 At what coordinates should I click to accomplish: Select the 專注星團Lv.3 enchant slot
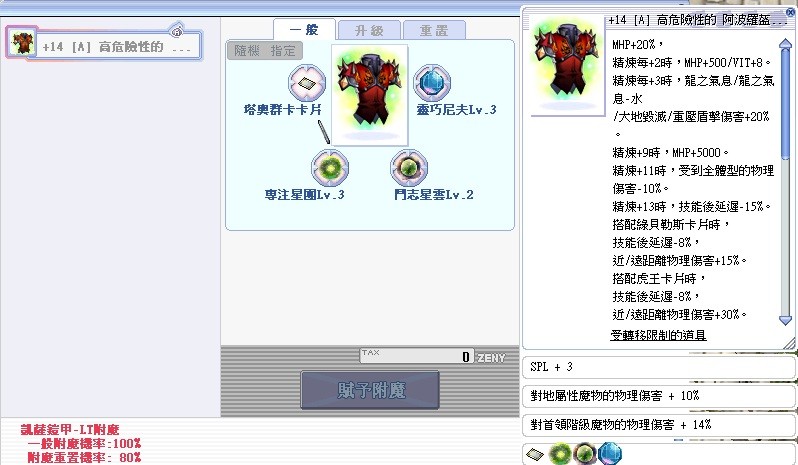[329, 166]
